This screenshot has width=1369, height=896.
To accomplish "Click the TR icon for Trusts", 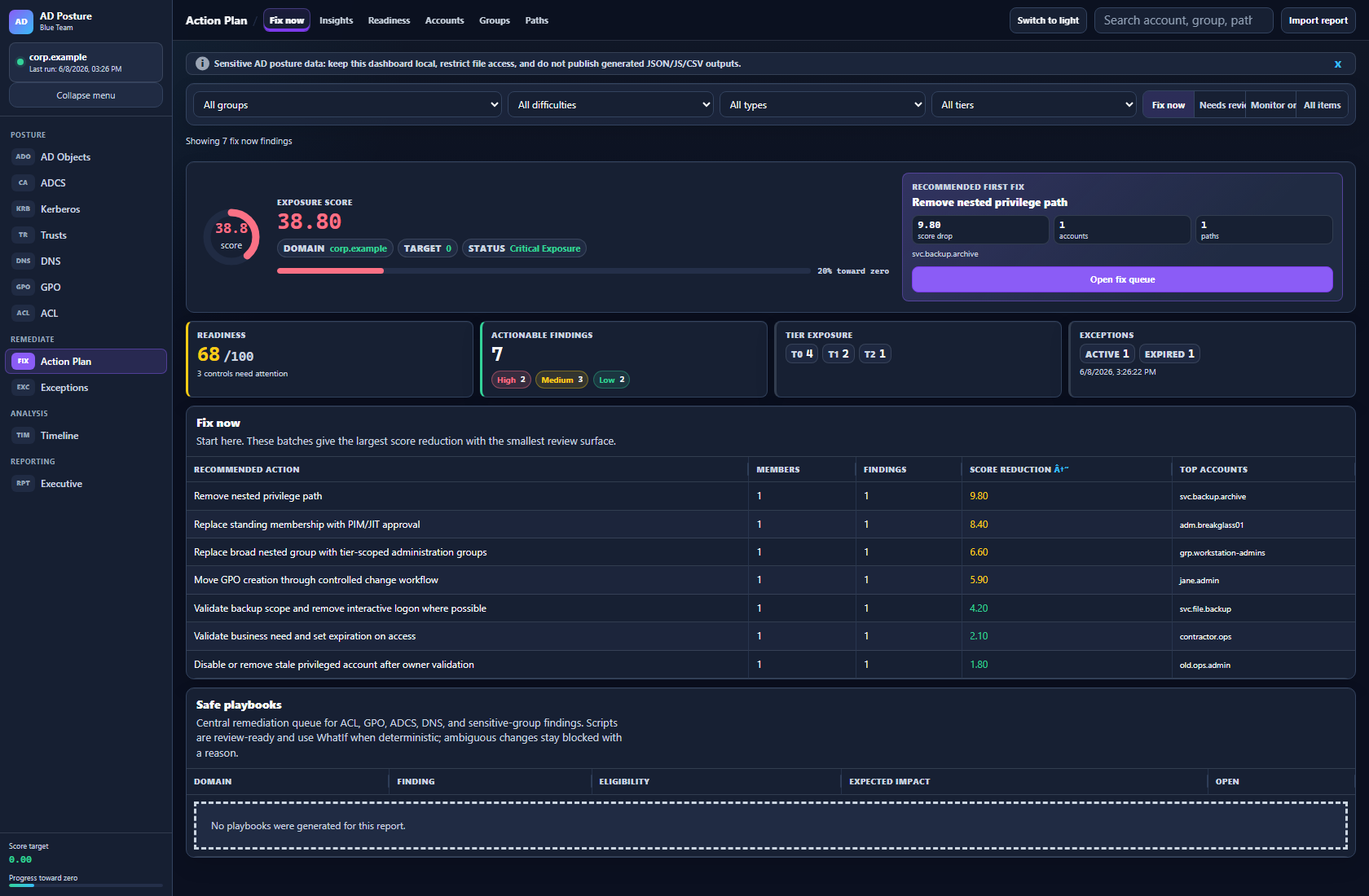I will 23,235.
